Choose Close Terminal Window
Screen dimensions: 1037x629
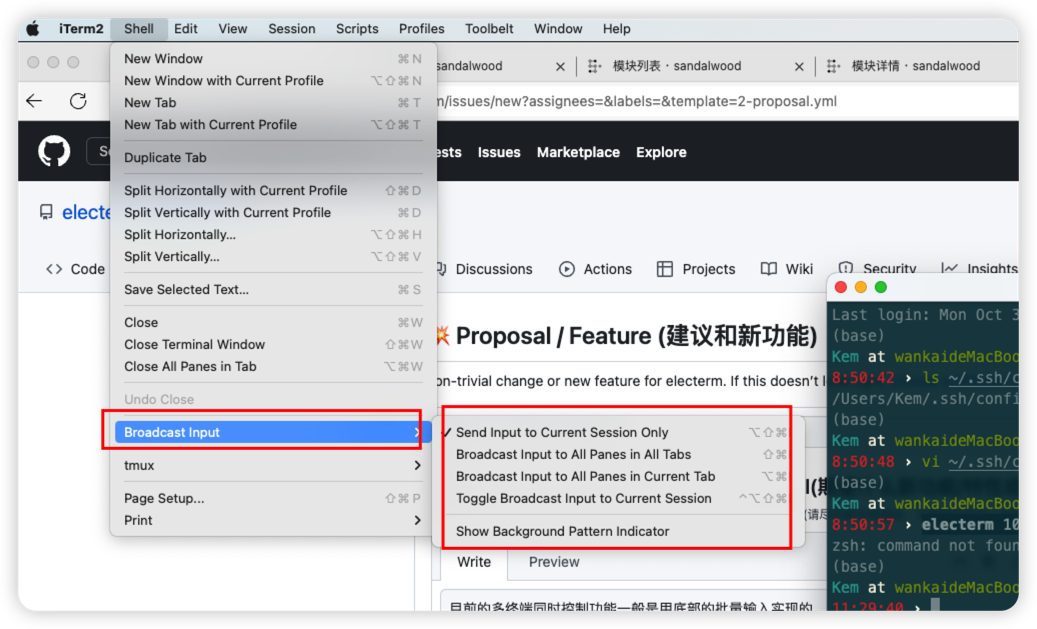click(x=272, y=344)
